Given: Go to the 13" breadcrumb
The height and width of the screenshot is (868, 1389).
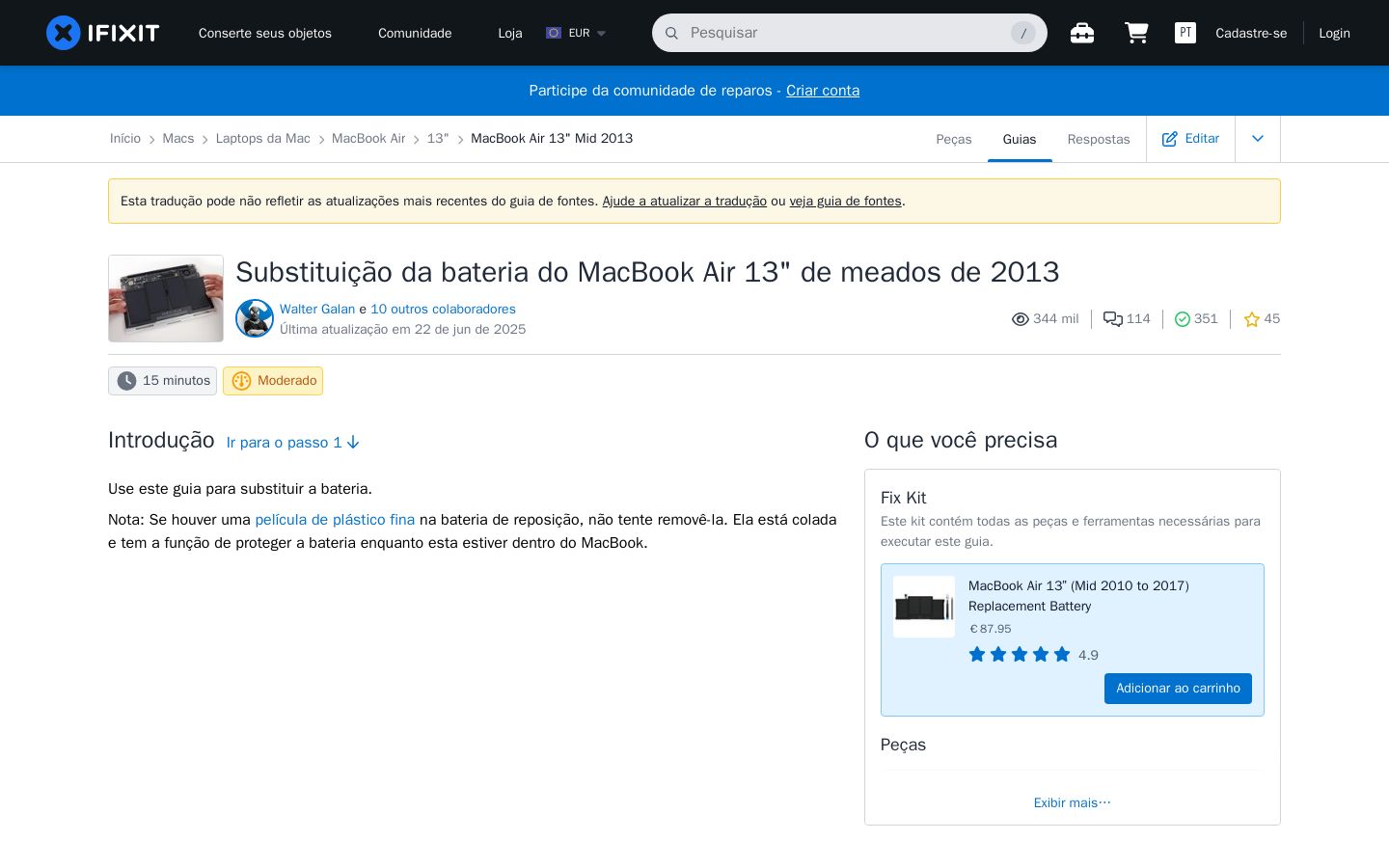Looking at the screenshot, I should coord(438,139).
